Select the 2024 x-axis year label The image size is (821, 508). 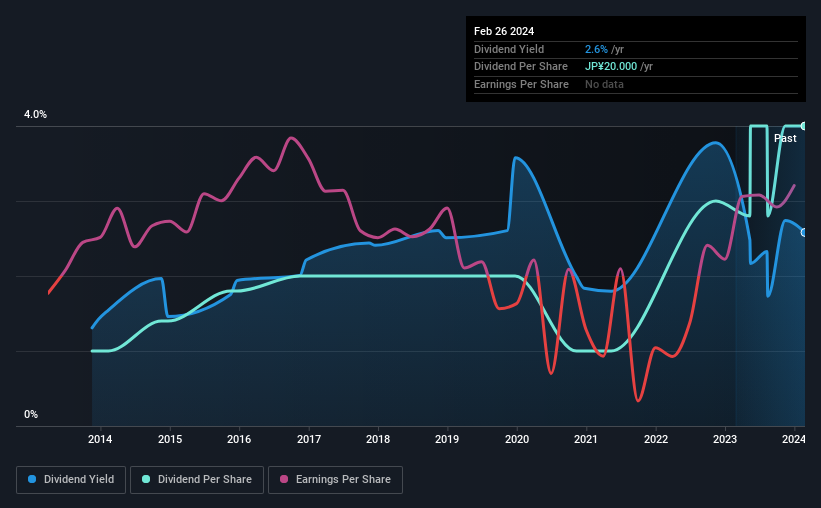click(x=794, y=439)
